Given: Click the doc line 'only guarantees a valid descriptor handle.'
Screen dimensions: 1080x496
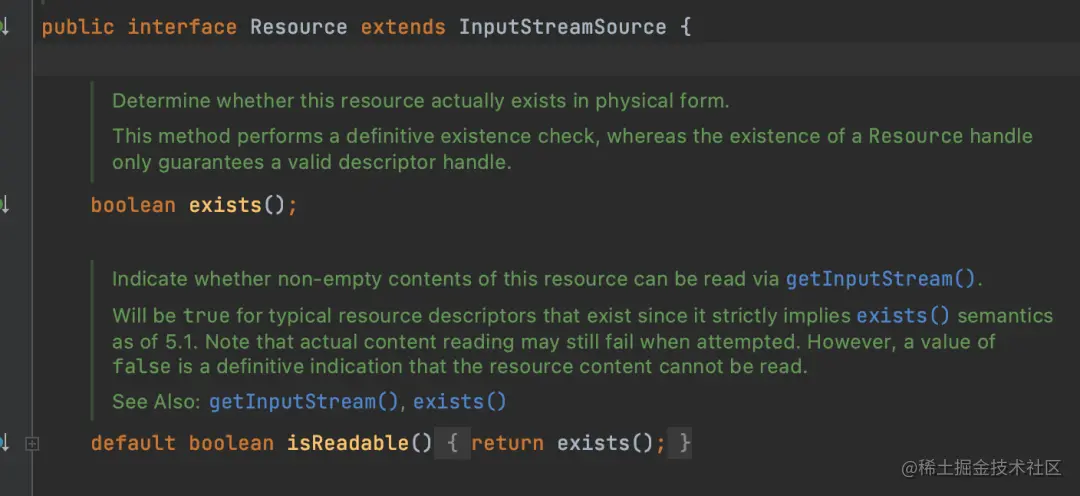Looking at the screenshot, I should point(312,163).
